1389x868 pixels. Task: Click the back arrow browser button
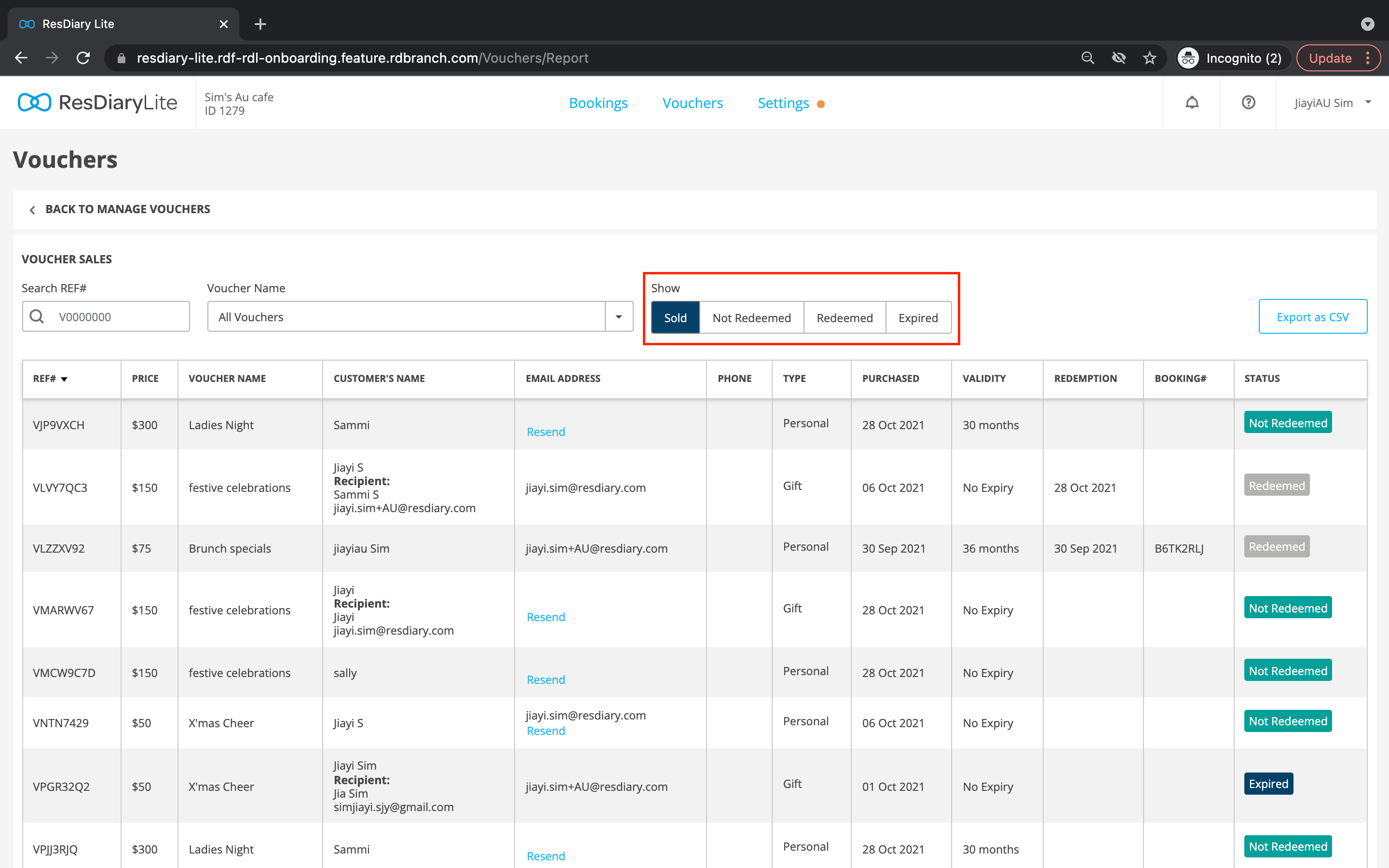coord(21,58)
